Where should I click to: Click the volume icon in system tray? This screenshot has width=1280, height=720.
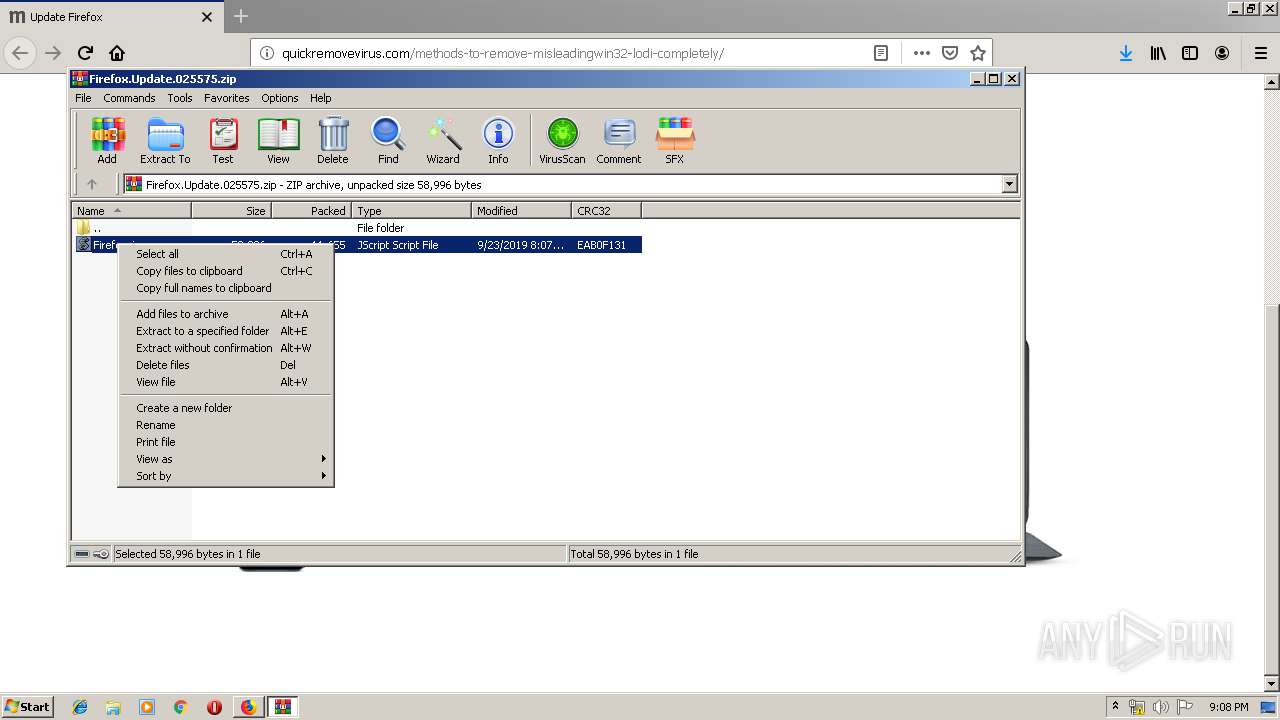click(x=1161, y=707)
